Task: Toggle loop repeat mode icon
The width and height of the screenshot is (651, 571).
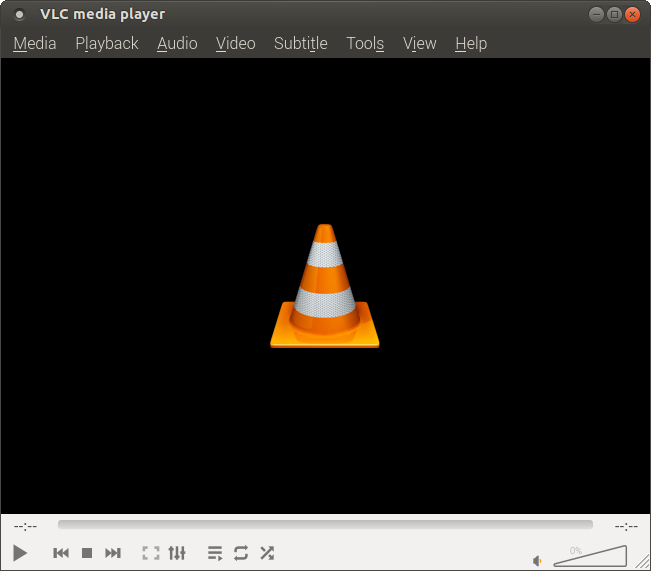Action: point(241,553)
